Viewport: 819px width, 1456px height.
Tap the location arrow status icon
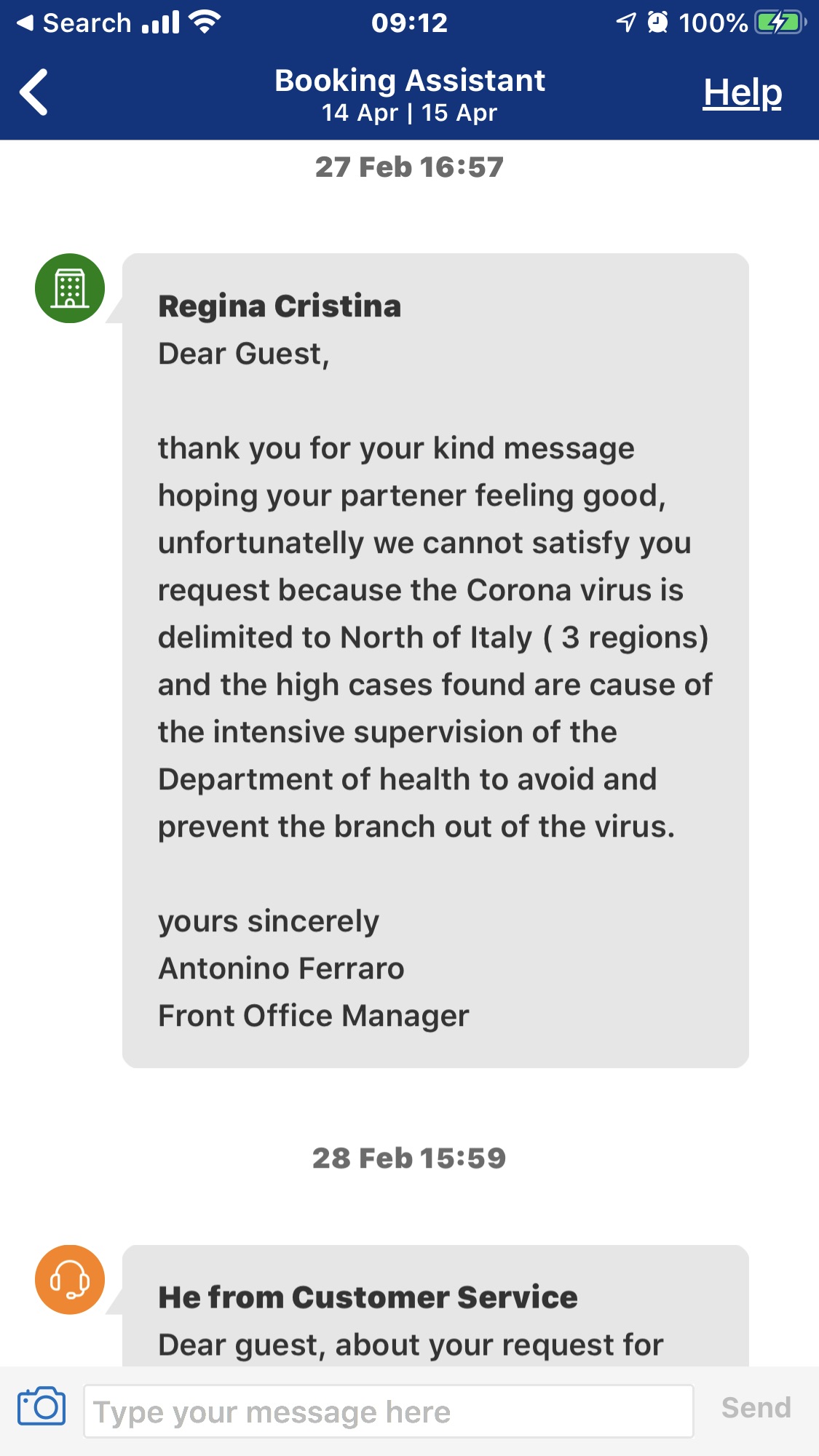pos(626,23)
